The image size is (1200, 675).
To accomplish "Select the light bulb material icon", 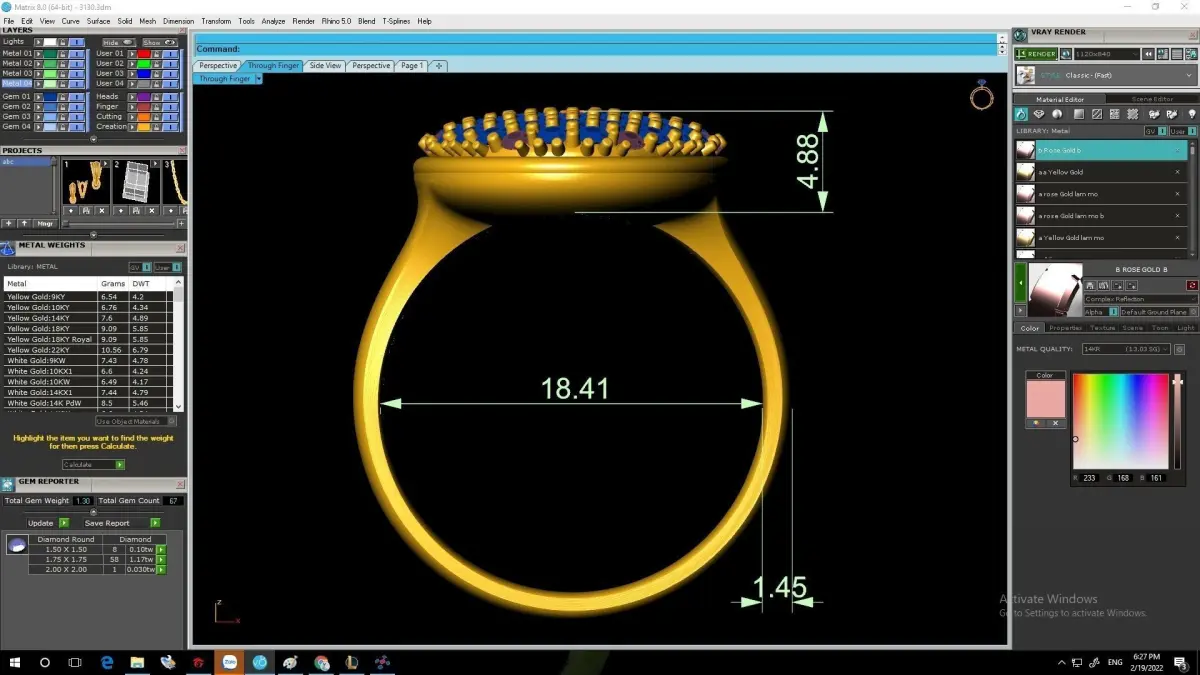I will (x=1191, y=115).
